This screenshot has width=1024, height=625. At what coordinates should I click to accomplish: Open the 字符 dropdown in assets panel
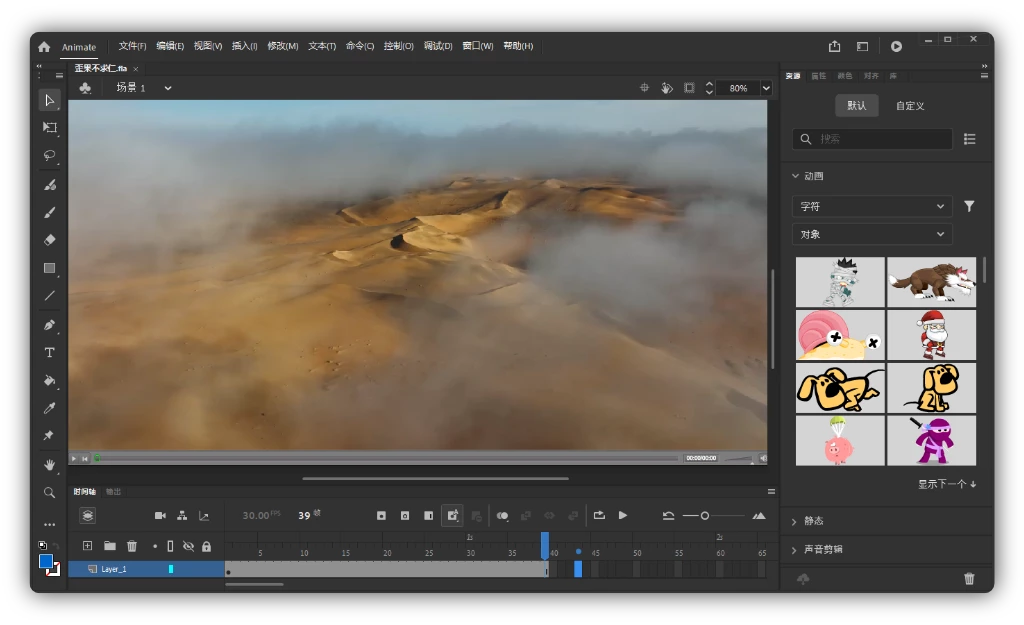872,206
